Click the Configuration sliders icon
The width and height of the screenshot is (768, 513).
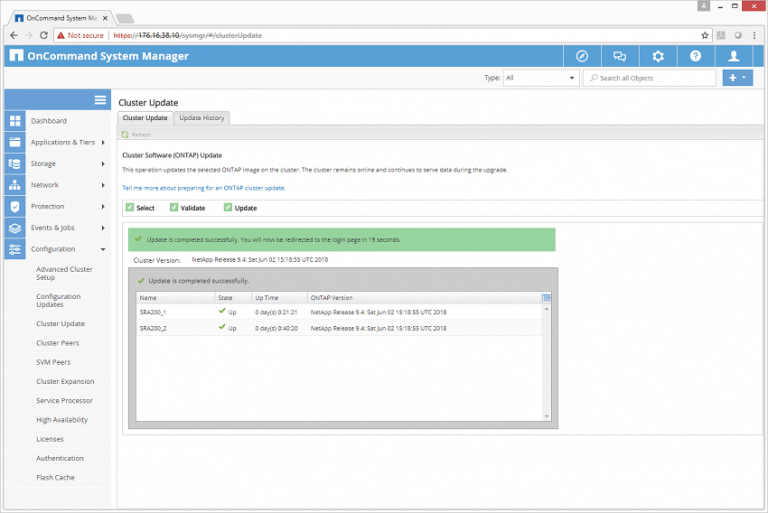coord(15,249)
